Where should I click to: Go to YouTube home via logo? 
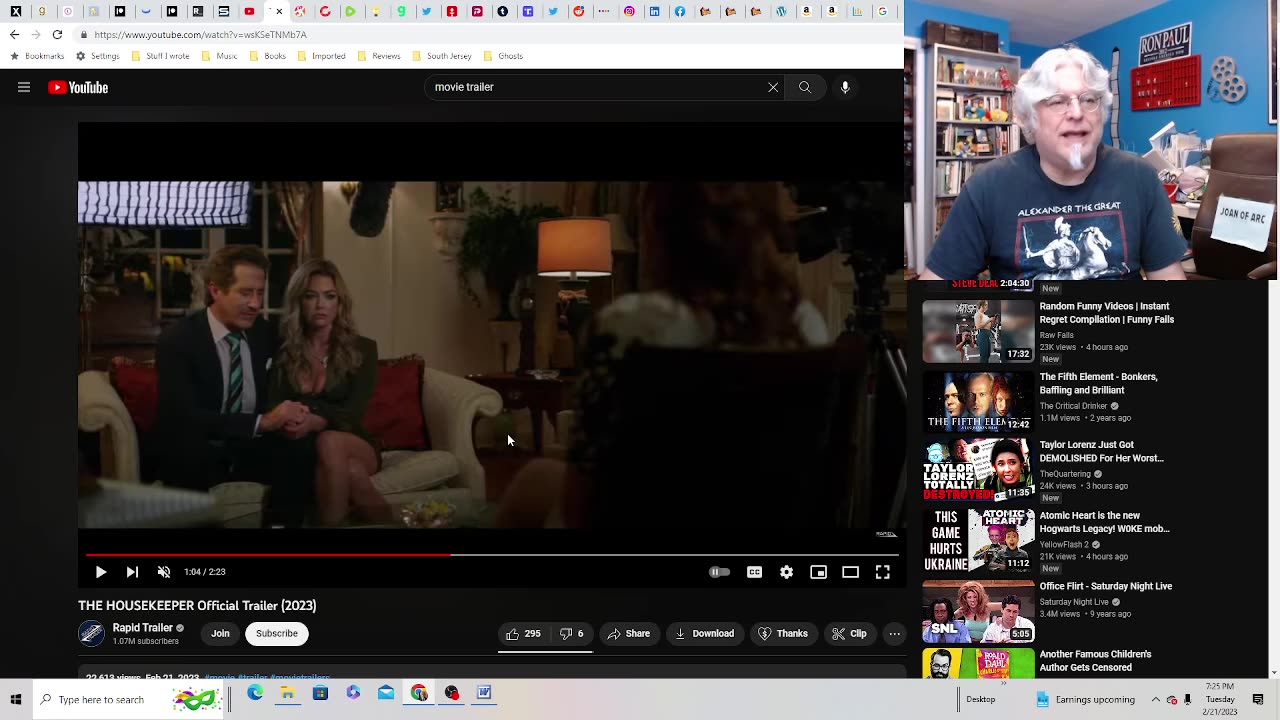(78, 87)
